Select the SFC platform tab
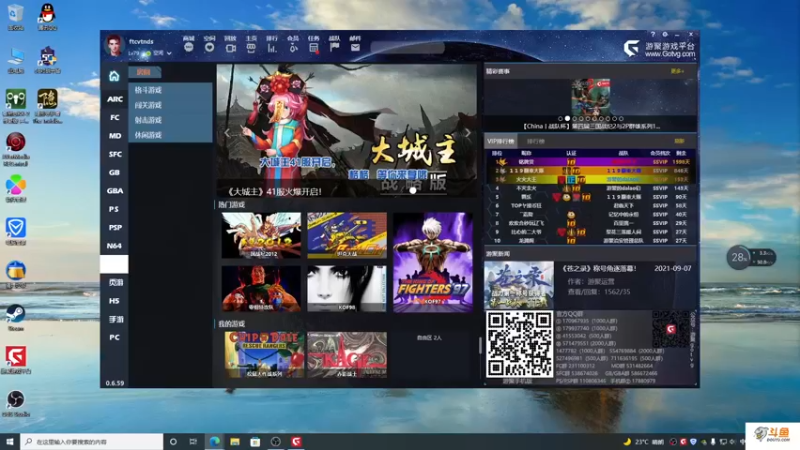The height and width of the screenshot is (450, 800). point(114,154)
